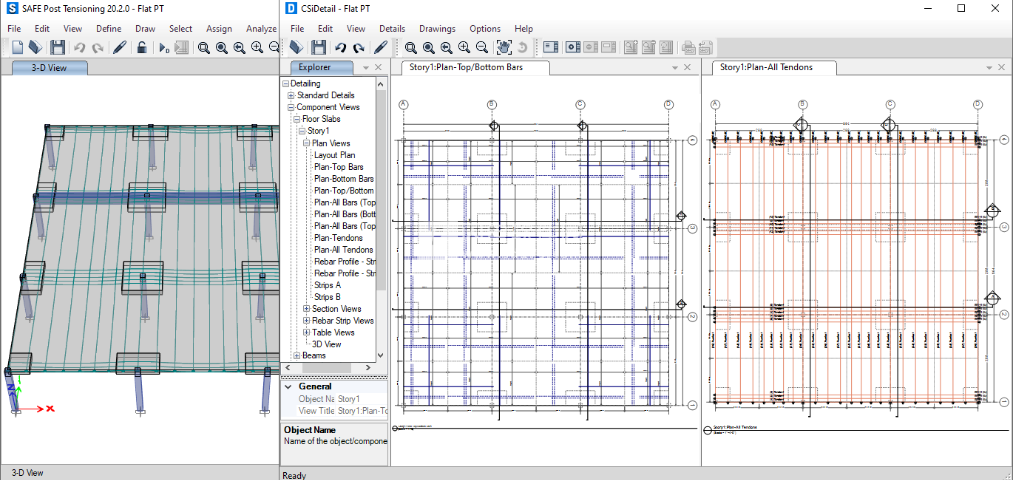The image size is (1016, 480).
Task: Open Help menu in CSiDetail
Action: (524, 29)
